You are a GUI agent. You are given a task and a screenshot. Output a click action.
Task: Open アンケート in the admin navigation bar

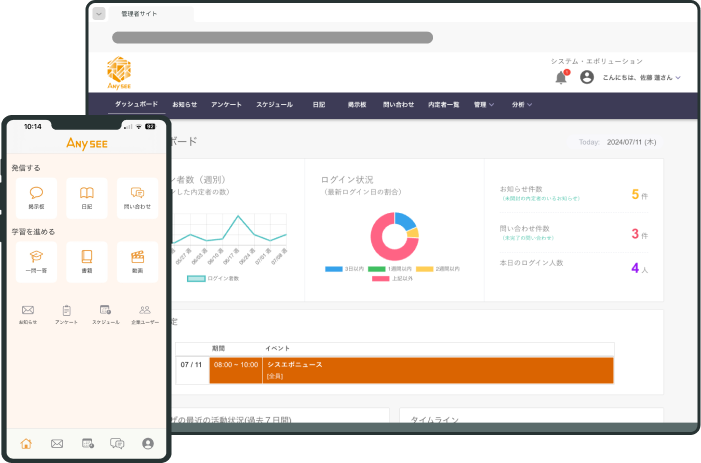[x=226, y=105]
